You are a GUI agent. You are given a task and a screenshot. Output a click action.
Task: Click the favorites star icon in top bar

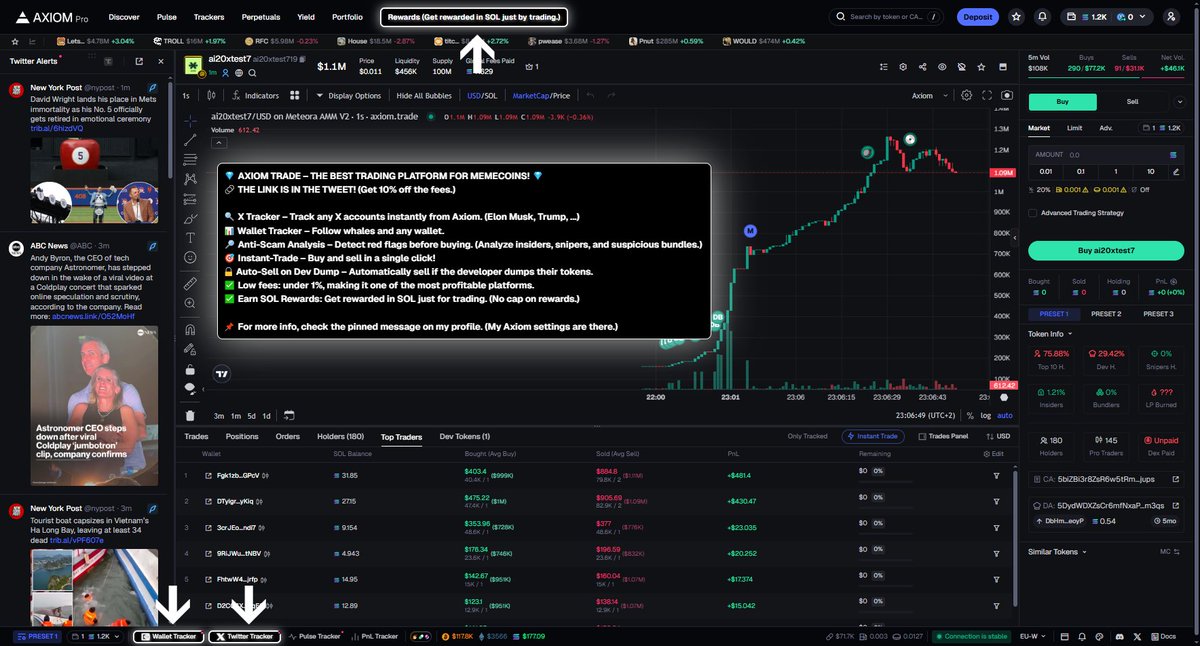pos(1017,17)
